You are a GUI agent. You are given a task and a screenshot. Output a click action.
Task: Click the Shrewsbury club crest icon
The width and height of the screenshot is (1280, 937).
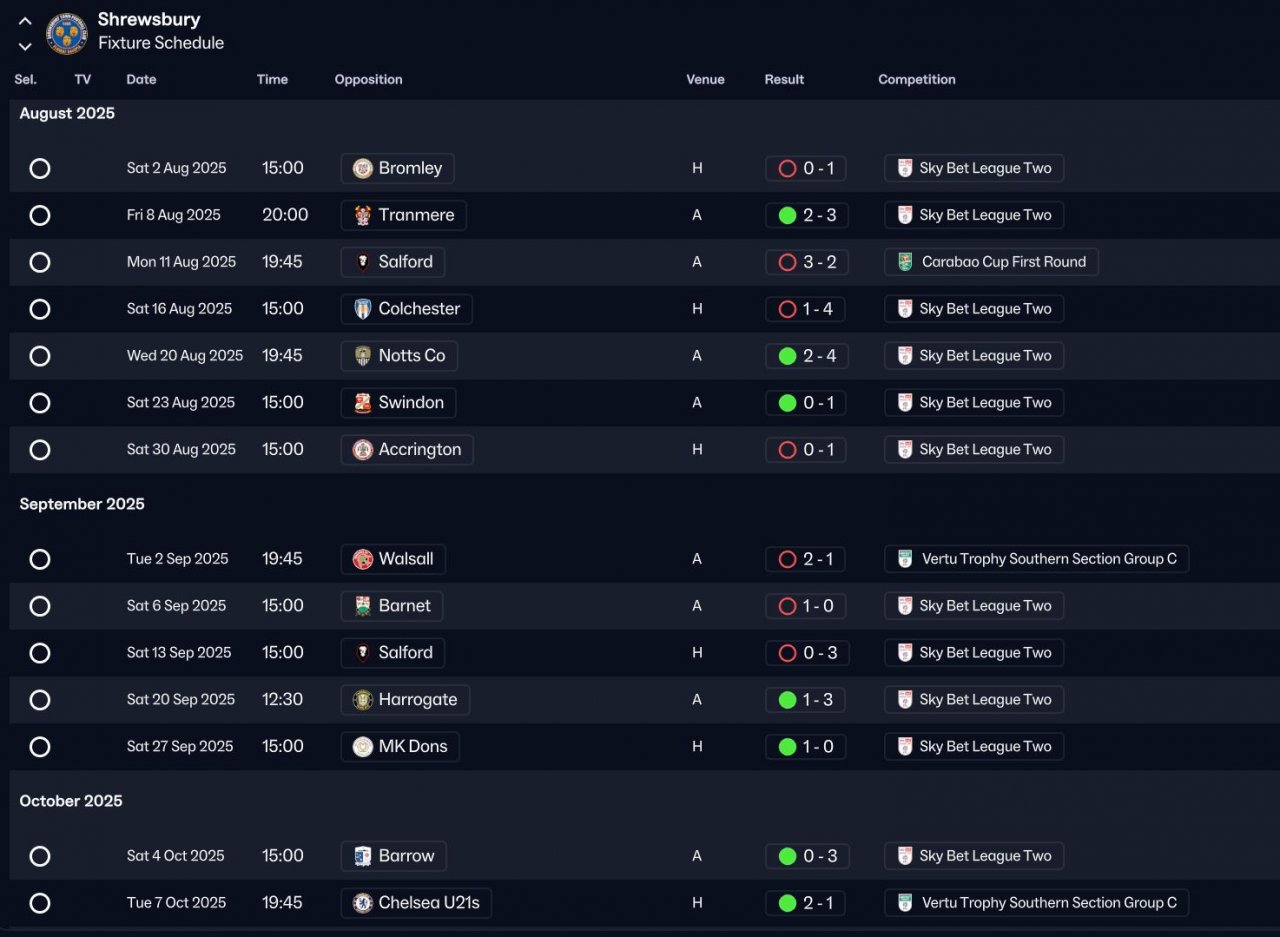[67, 33]
